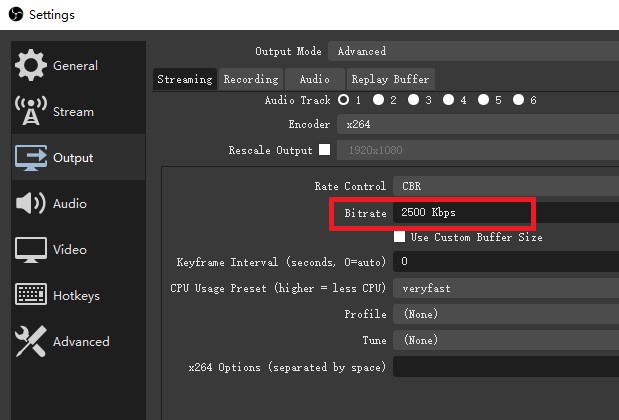Select the Output monitor-arrow icon
This screenshot has height=420, width=619.
30,158
